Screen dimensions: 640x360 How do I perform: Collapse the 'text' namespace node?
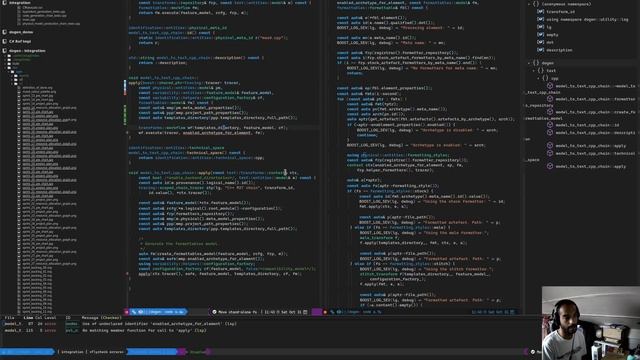point(533,70)
